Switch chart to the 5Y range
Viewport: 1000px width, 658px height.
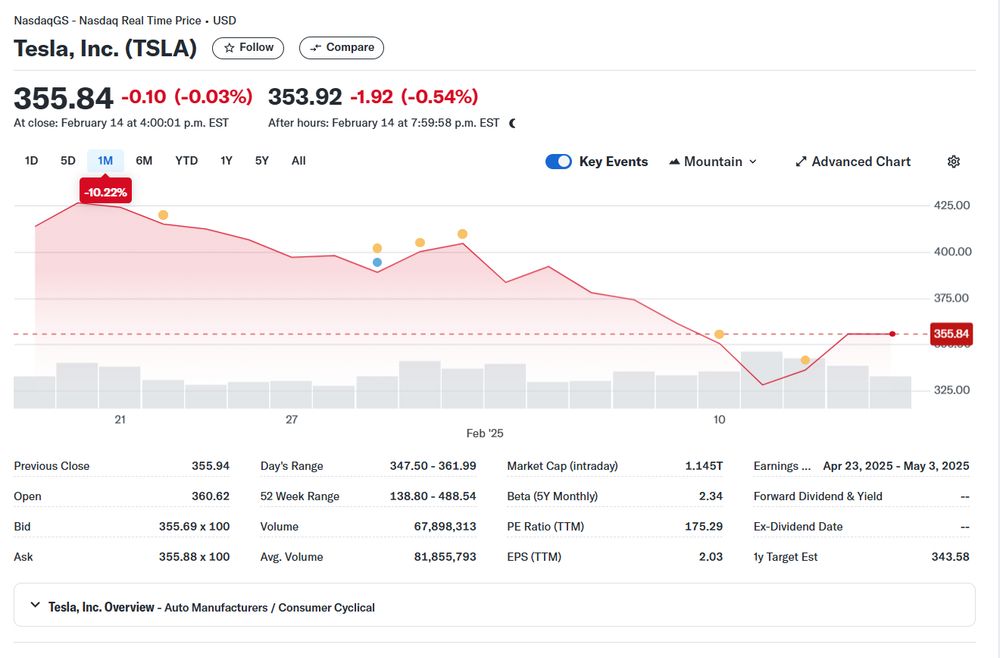tap(262, 161)
